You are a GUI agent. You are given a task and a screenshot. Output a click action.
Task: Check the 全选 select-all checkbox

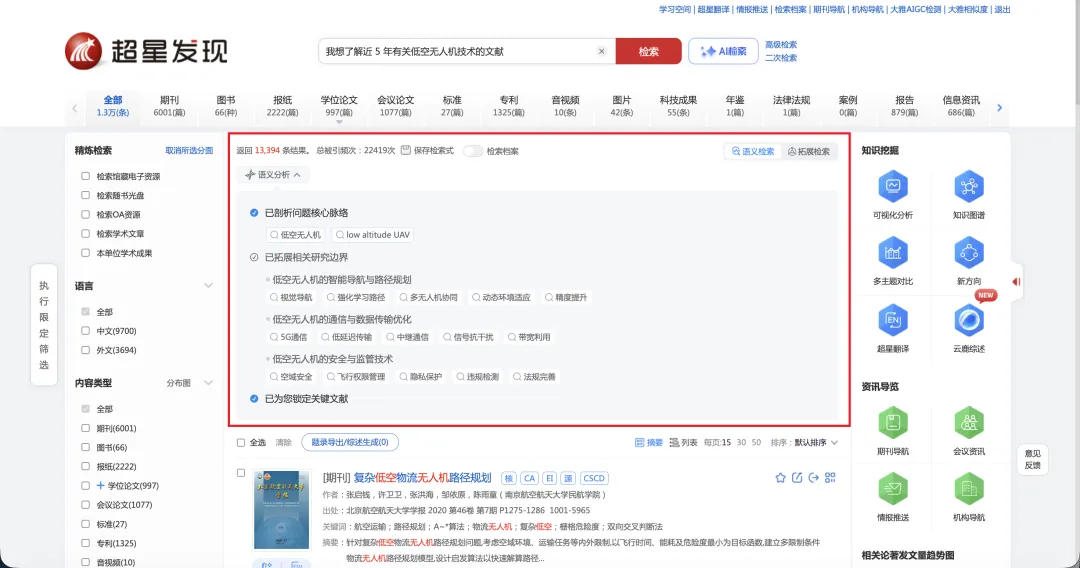pyautogui.click(x=241, y=442)
